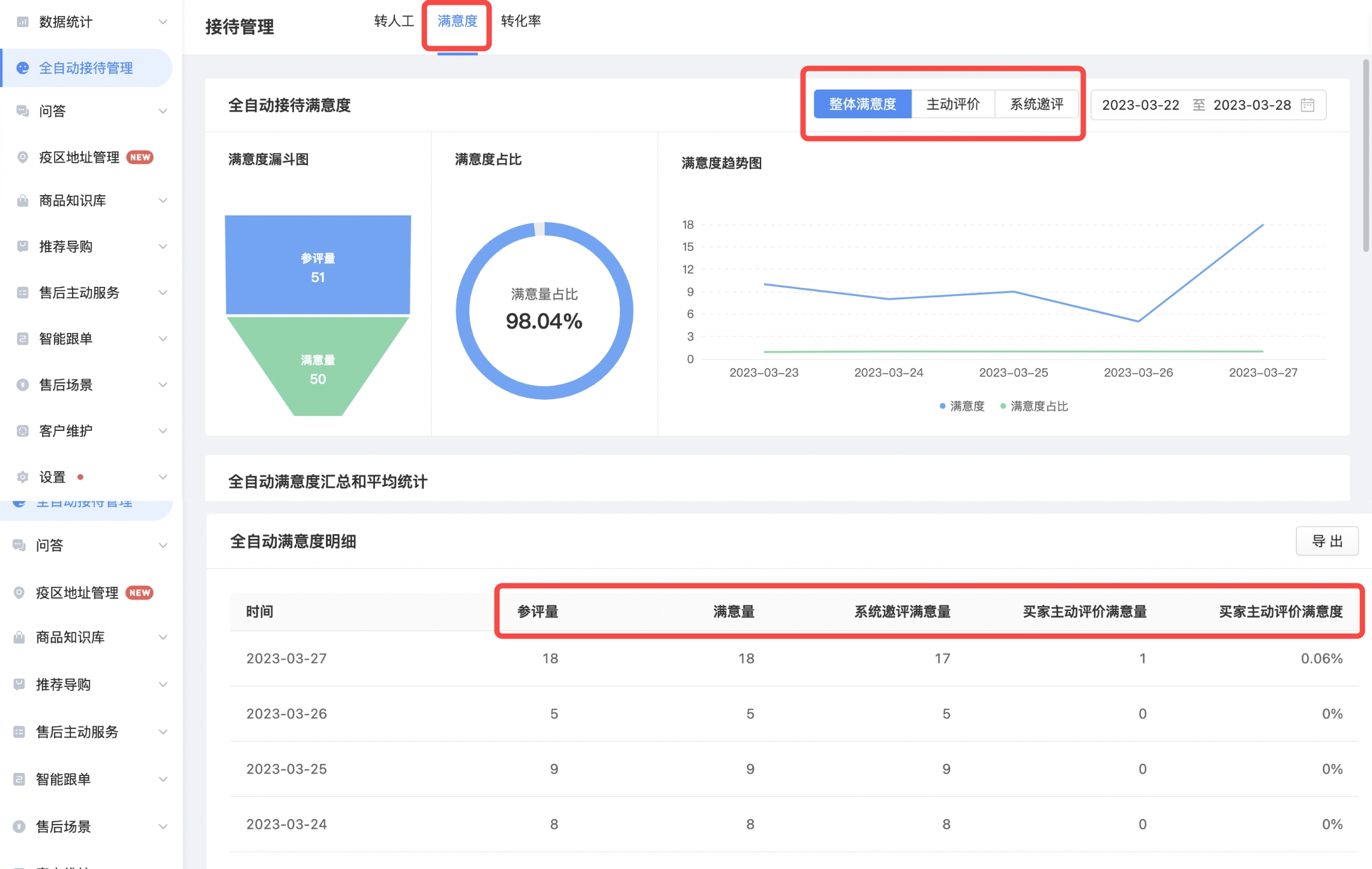
Task: Click the trend line peak at 2023-03-27
Action: [1263, 225]
